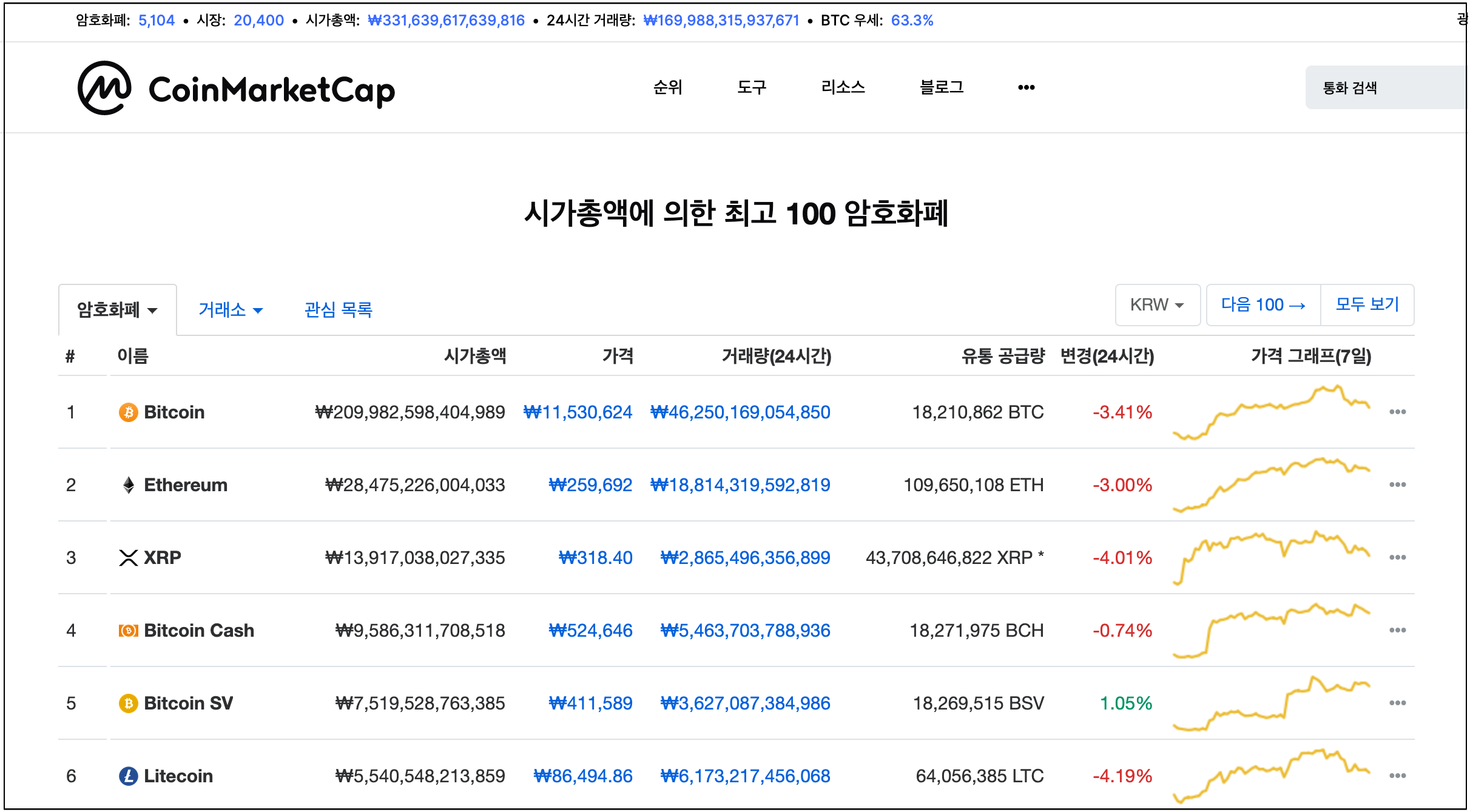This screenshot has height=812, width=1470.
Task: Open the three-dots menu in the XRP row
Action: pyautogui.click(x=1397, y=558)
